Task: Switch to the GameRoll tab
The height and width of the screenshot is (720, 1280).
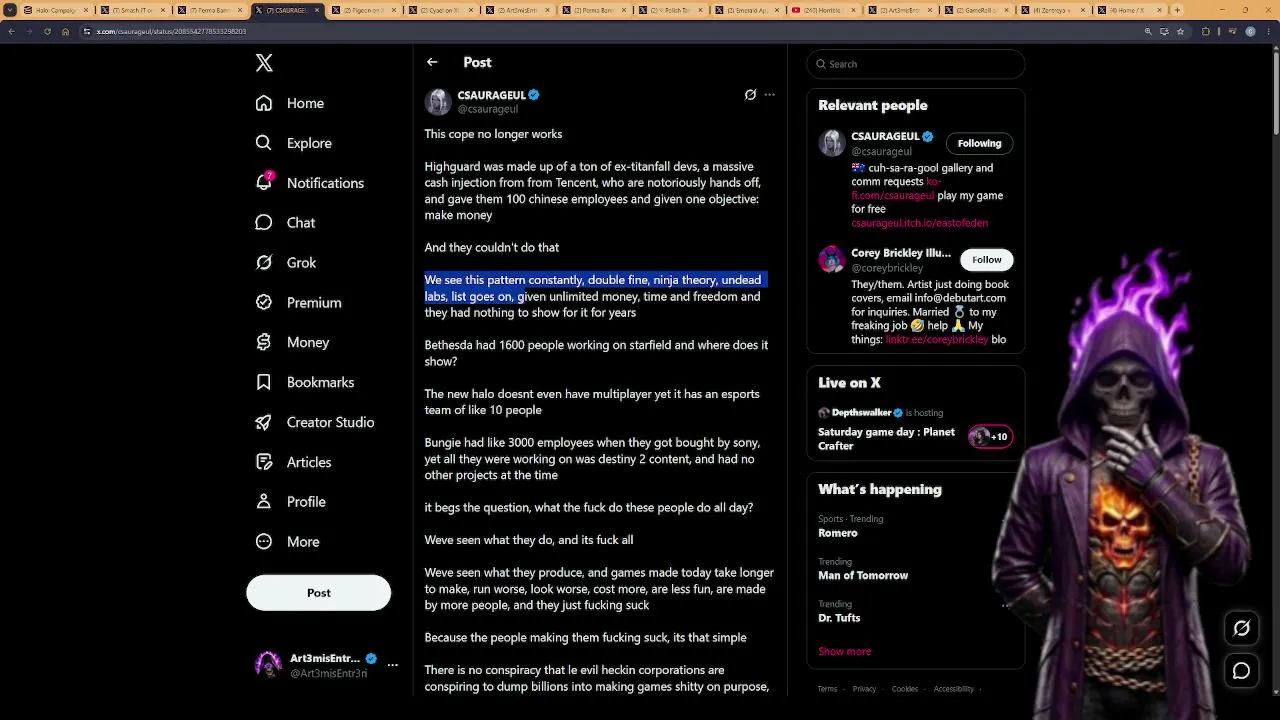Action: [977, 10]
